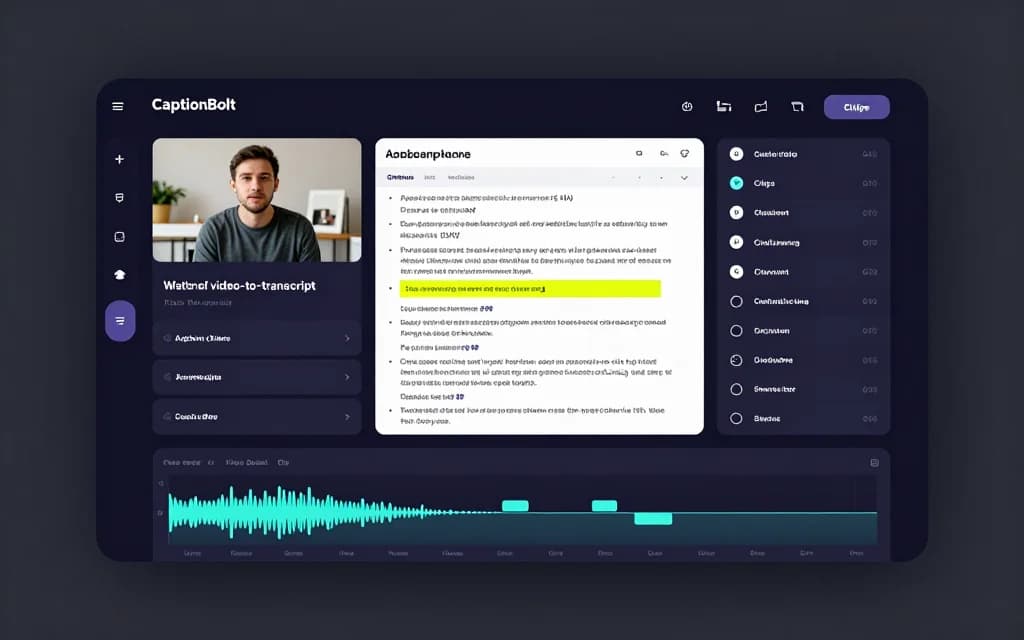1024x640 pixels.
Task: Click the middle key-shaped icon in transcript header
Action: click(664, 153)
